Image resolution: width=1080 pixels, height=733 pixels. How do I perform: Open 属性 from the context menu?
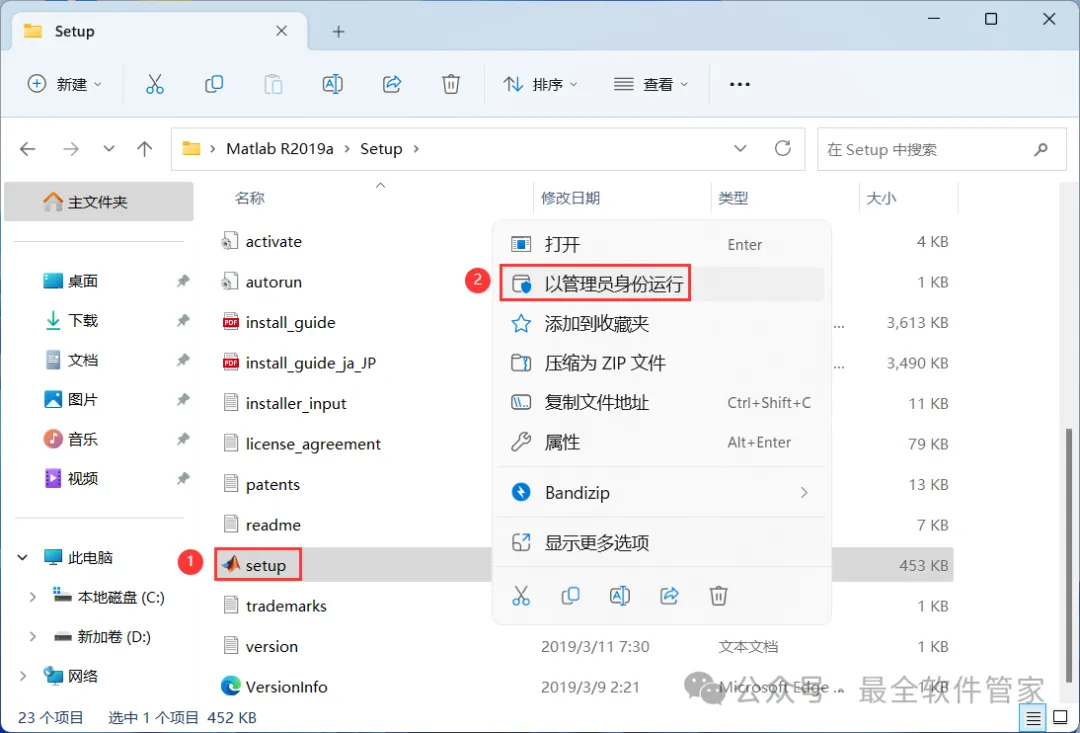[x=662, y=442]
